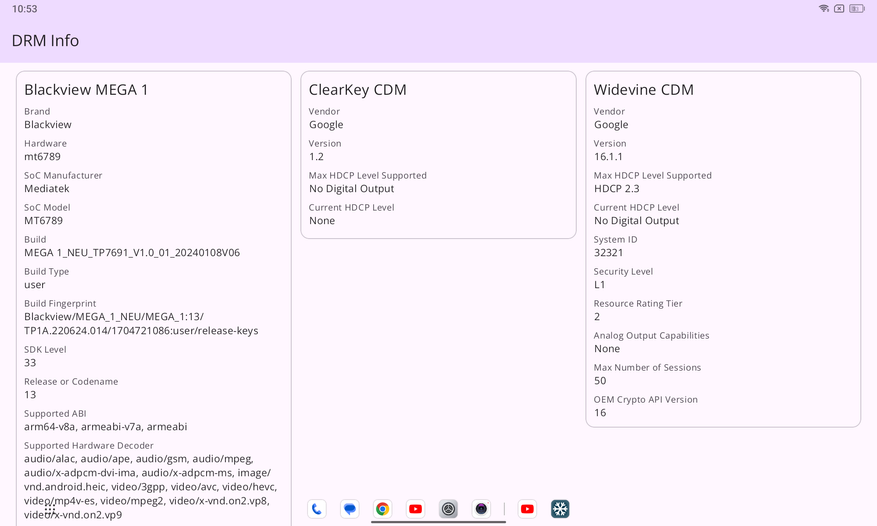Click the Build Type value user
This screenshot has width=877, height=526.
coord(35,285)
